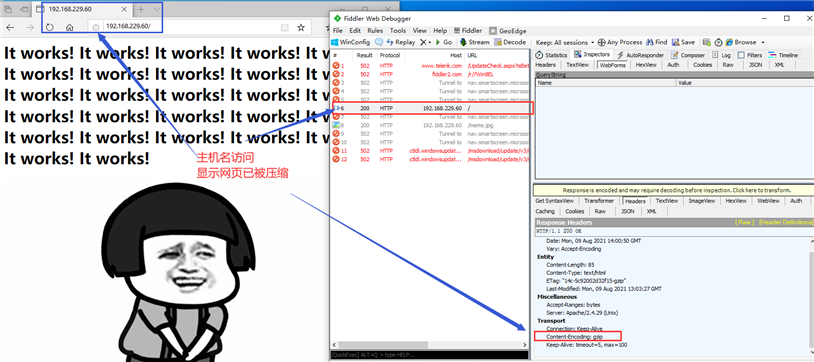Select the request HexView inspector tab

coord(646,65)
